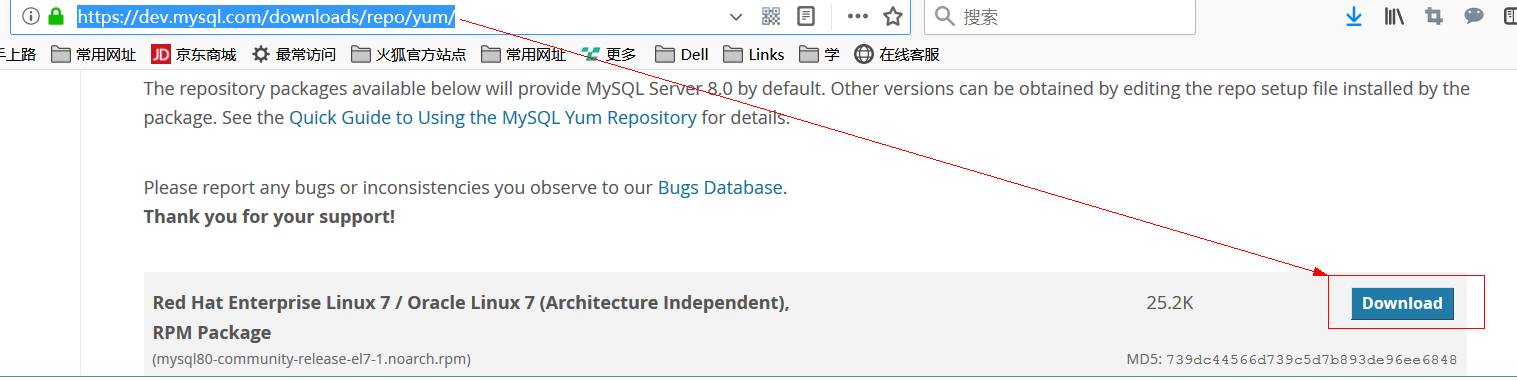The width and height of the screenshot is (1517, 380).
Task: Click Download for Red Hat Enterprise Linux 7
Action: (1403, 303)
